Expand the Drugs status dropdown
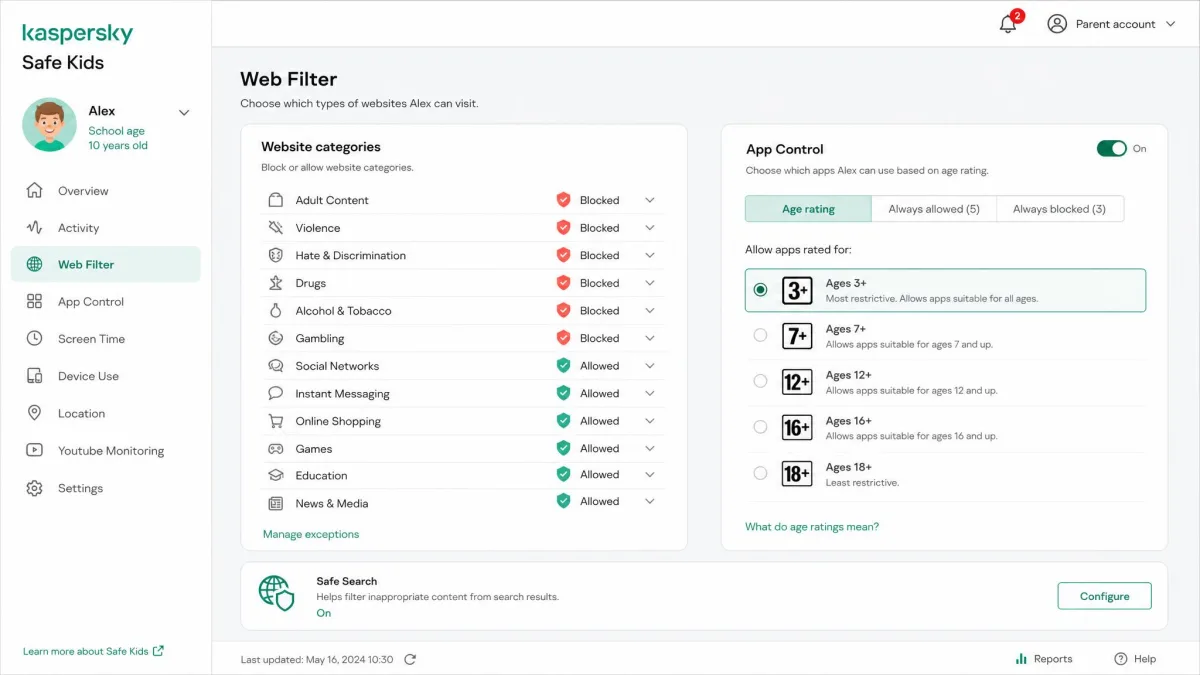1200x675 pixels. [x=650, y=283]
